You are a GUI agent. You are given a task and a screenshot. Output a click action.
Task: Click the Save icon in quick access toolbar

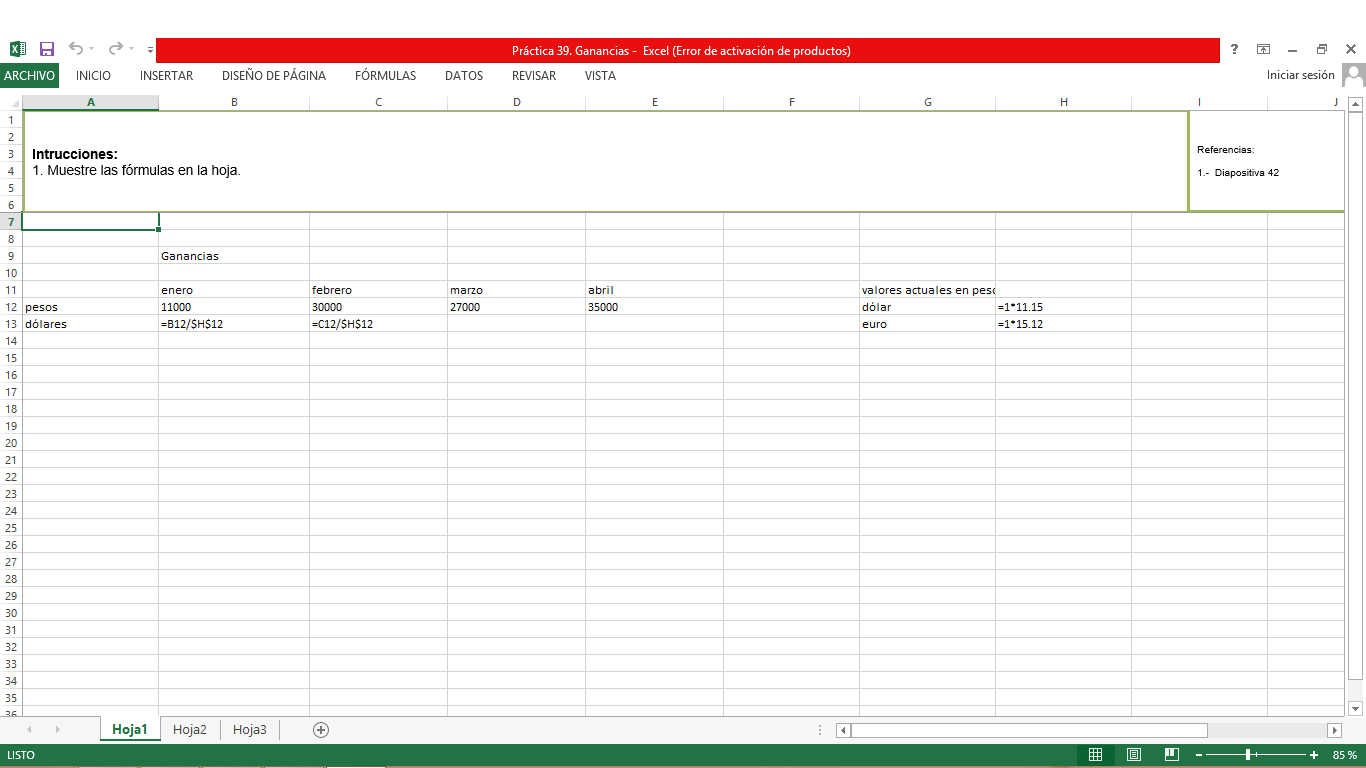click(x=47, y=49)
